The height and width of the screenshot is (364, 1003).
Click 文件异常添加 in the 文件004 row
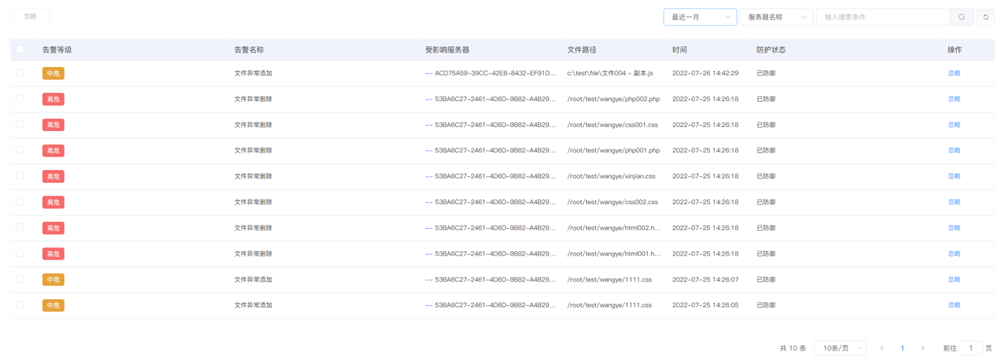tap(253, 73)
